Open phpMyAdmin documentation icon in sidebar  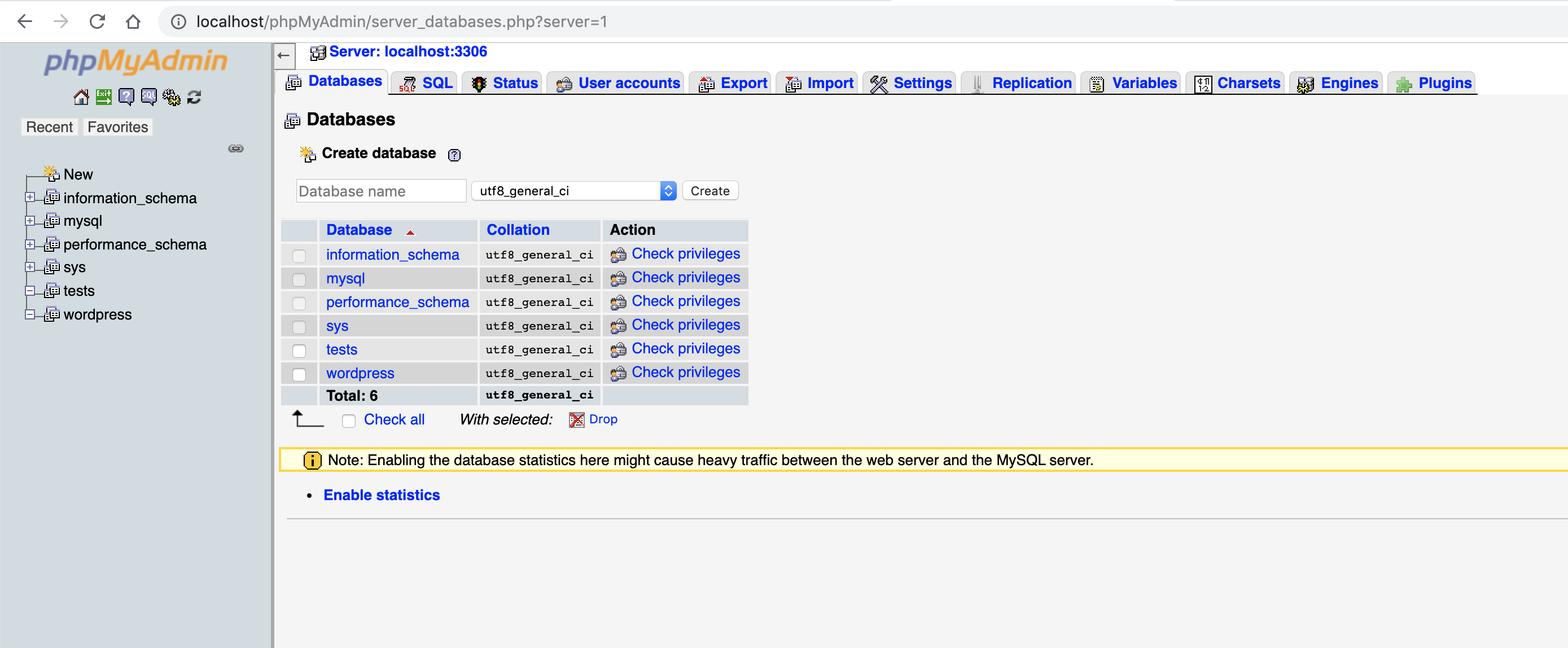coord(126,97)
